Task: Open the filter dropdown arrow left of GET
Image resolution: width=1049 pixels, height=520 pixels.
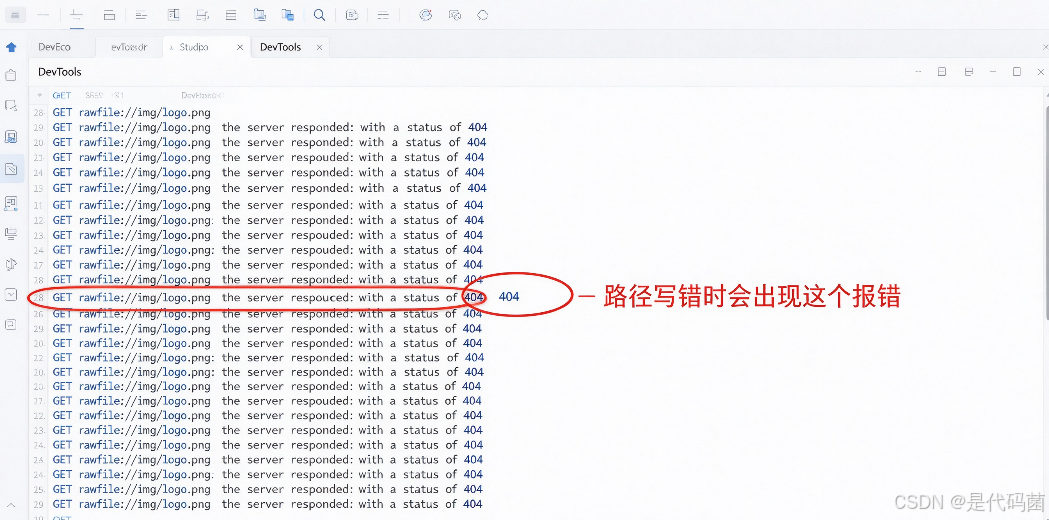Action: coord(40,96)
